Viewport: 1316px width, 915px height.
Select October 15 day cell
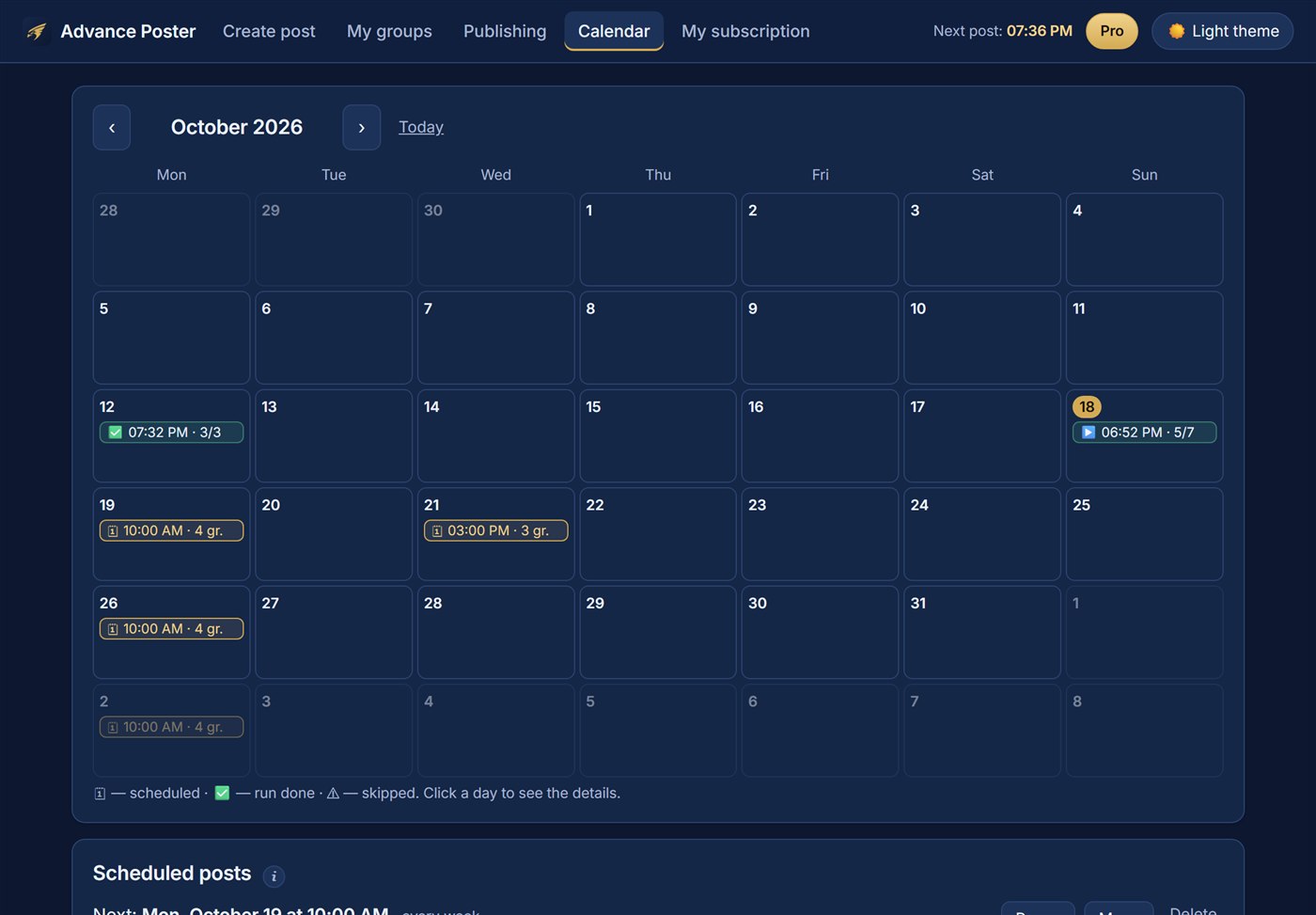pyautogui.click(x=658, y=436)
